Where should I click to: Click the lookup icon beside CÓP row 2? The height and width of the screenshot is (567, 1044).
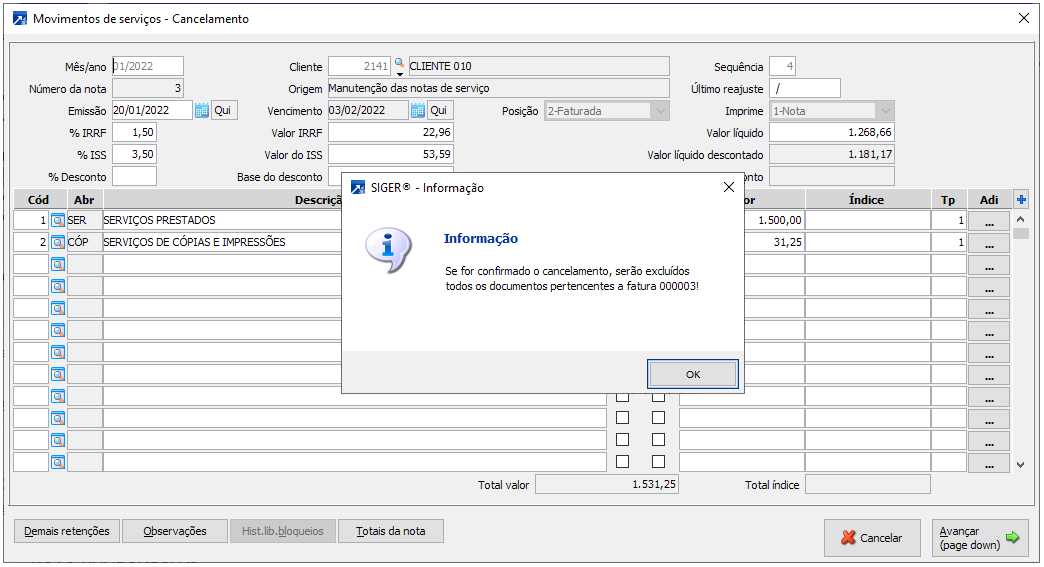pos(58,242)
